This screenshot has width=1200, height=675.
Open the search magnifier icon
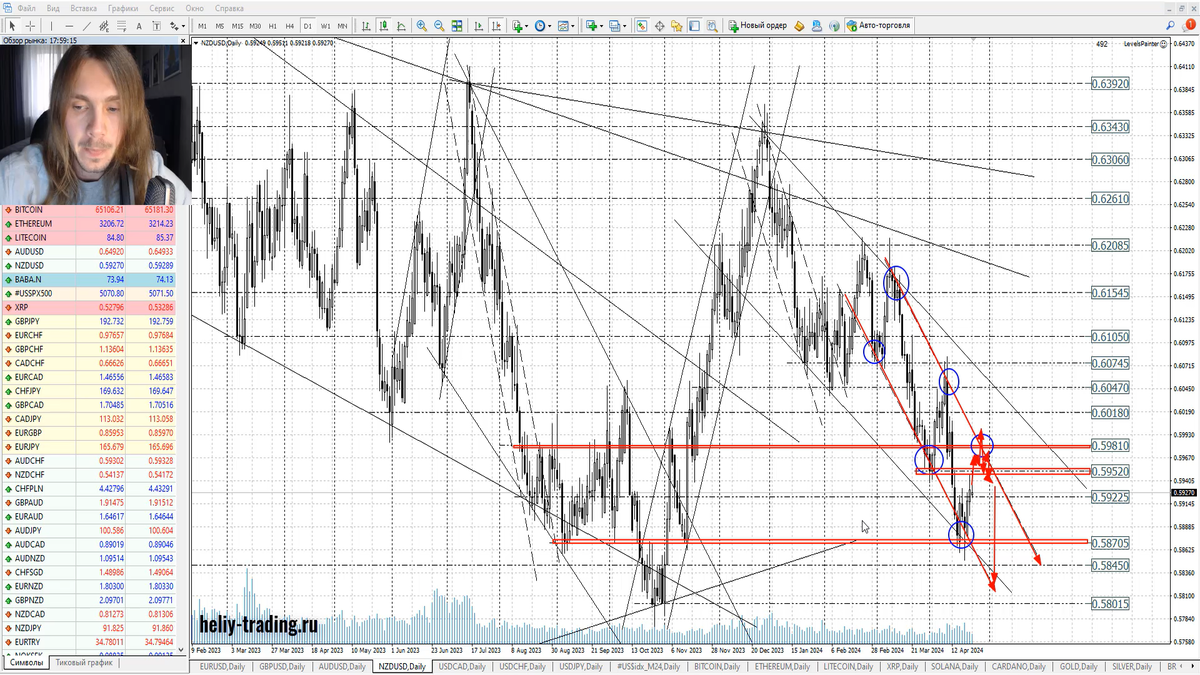[x=1170, y=25]
